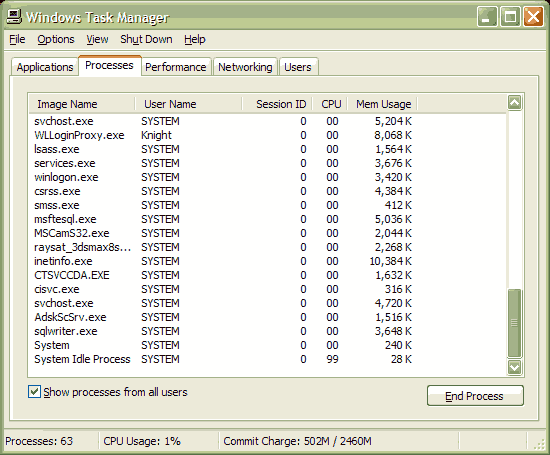The image size is (550, 455).
Task: Click the resize grip in status bar
Action: click(x=539, y=444)
